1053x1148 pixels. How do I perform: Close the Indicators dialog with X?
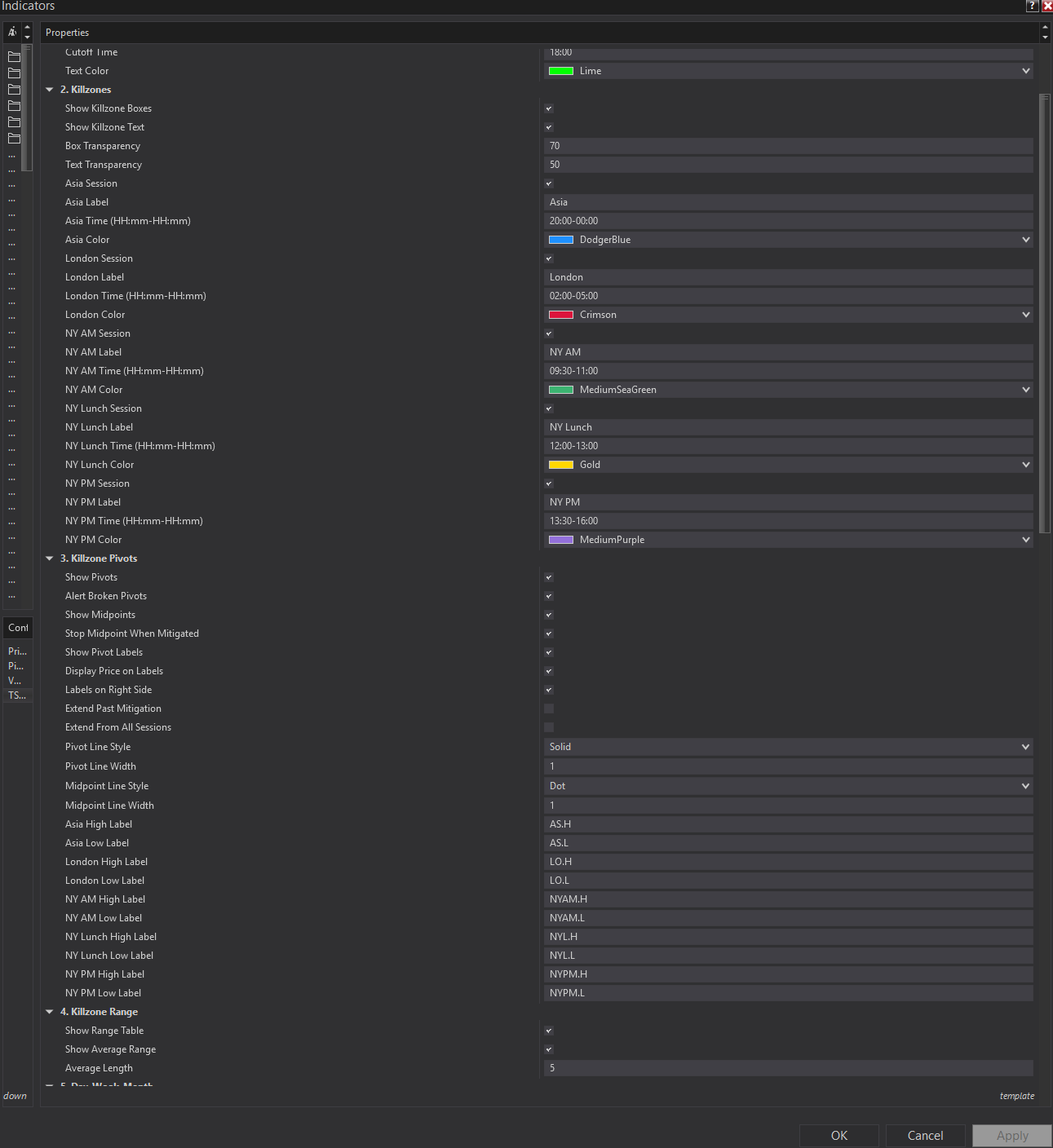(x=1047, y=6)
